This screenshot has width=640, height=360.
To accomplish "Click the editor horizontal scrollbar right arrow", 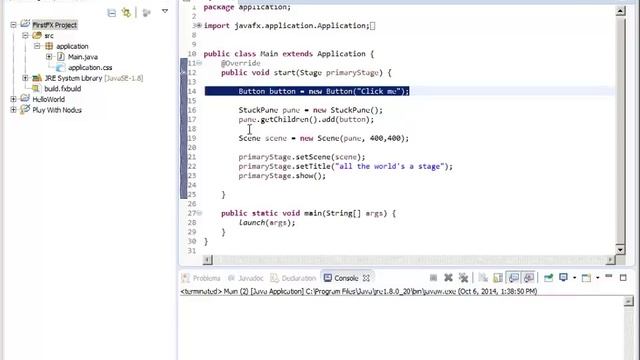I will [x=611, y=260].
